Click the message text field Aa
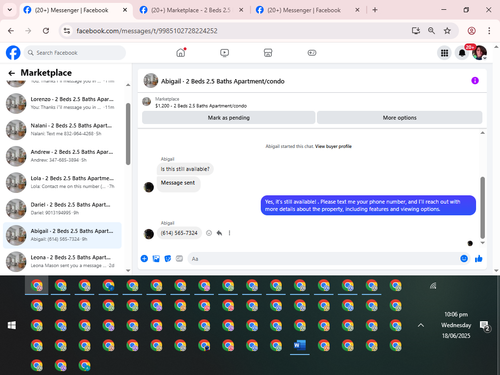 tap(323, 259)
